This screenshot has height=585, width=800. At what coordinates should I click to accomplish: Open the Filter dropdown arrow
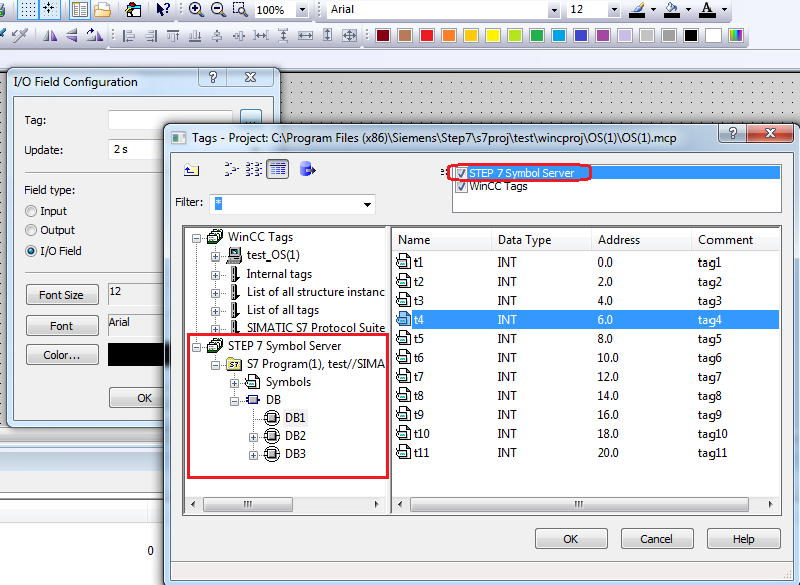pyautogui.click(x=367, y=205)
